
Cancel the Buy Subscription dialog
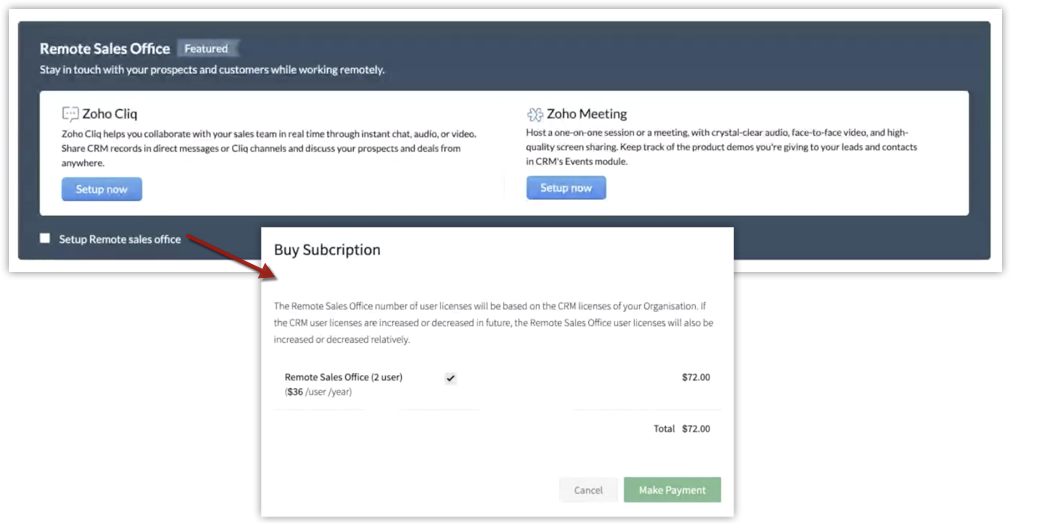pyautogui.click(x=588, y=490)
